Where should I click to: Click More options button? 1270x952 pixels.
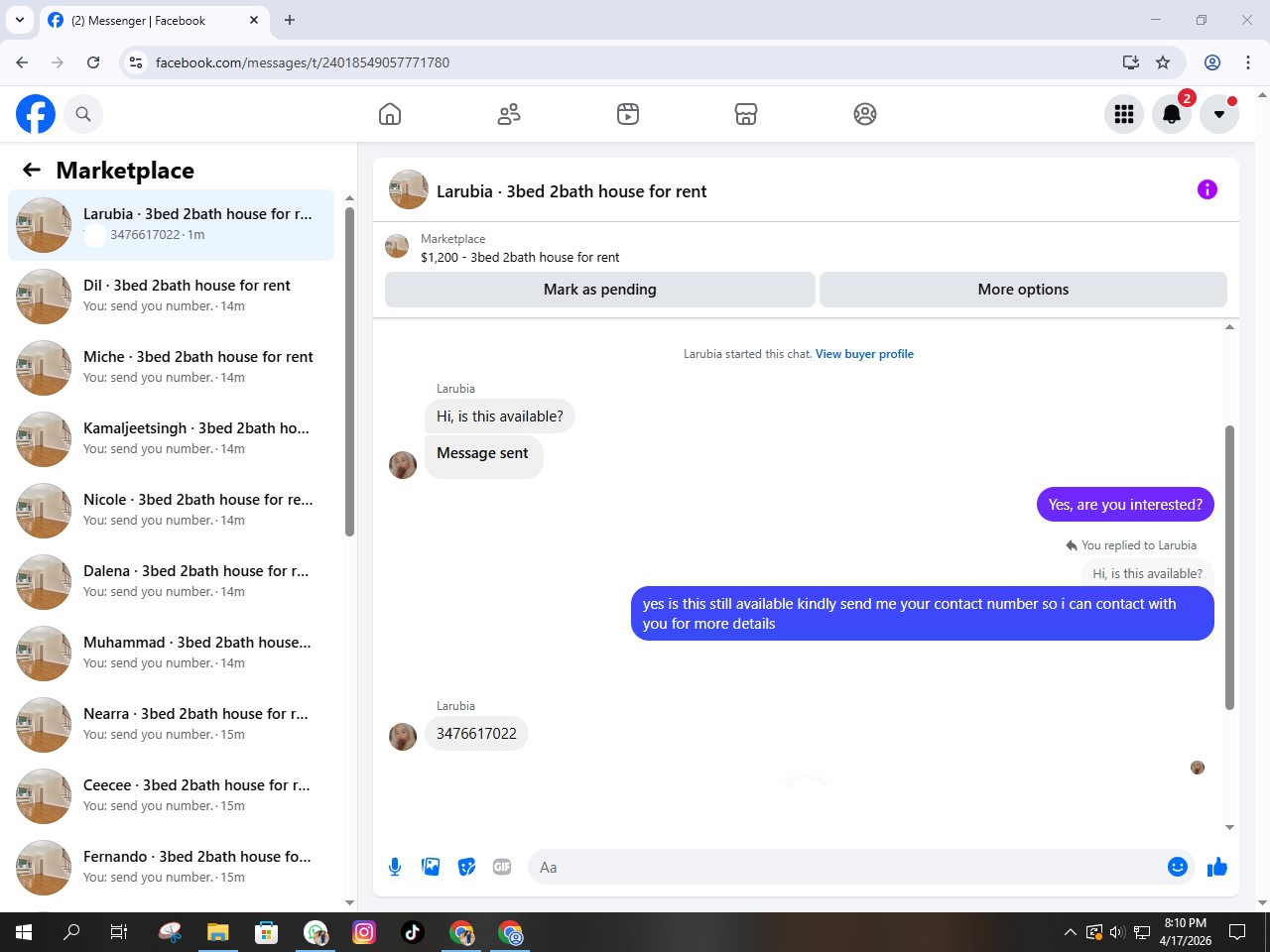tap(1023, 290)
